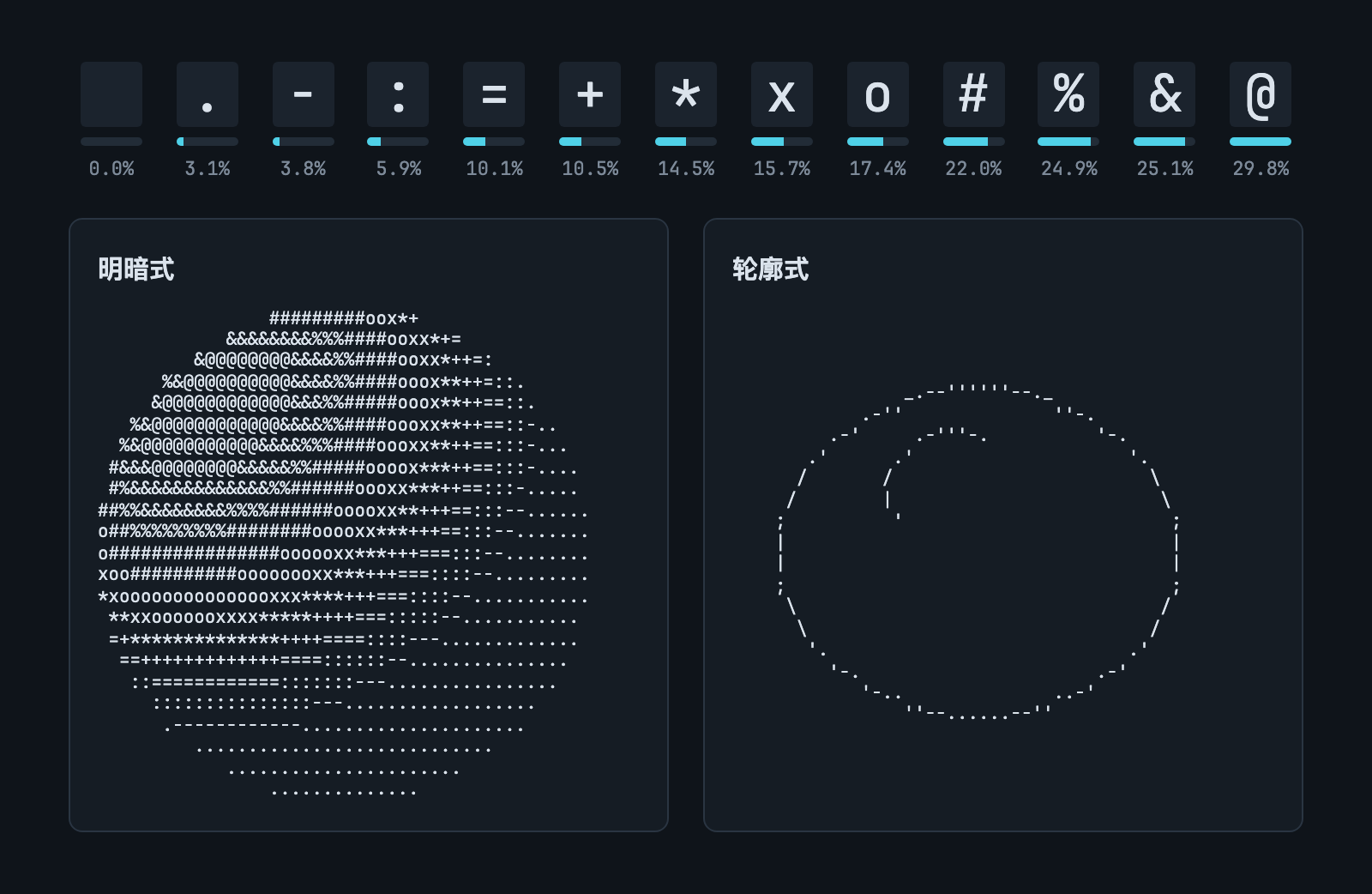This screenshot has height=894, width=1372.
Task: Select the plus sign character tile
Action: [590, 94]
